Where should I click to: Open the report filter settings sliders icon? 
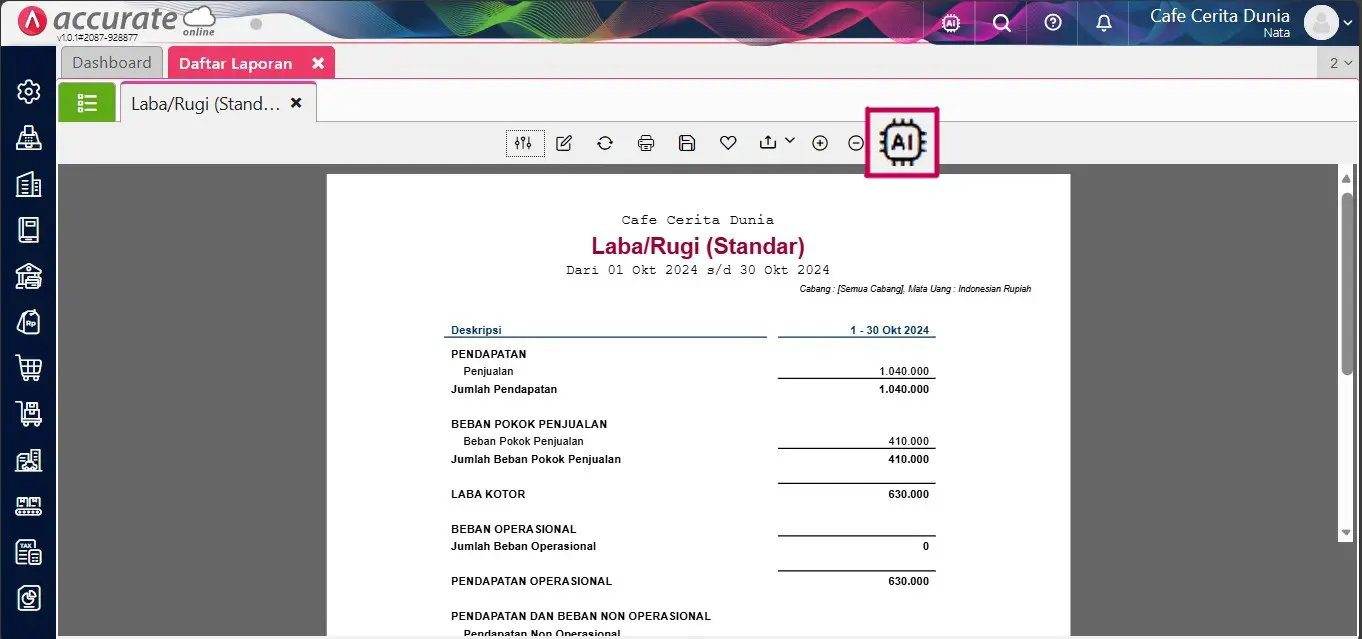(x=524, y=143)
